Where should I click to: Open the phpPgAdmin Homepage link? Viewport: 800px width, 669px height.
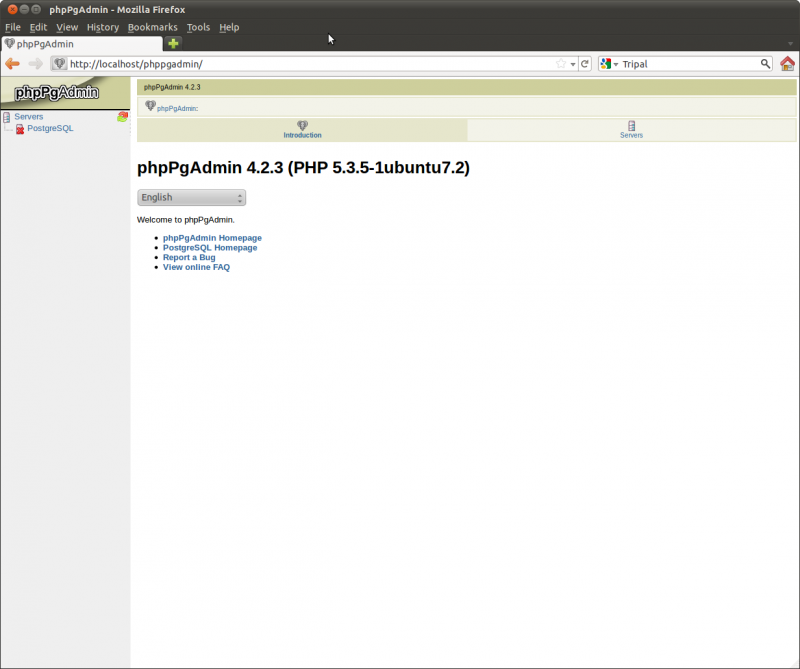[212, 238]
